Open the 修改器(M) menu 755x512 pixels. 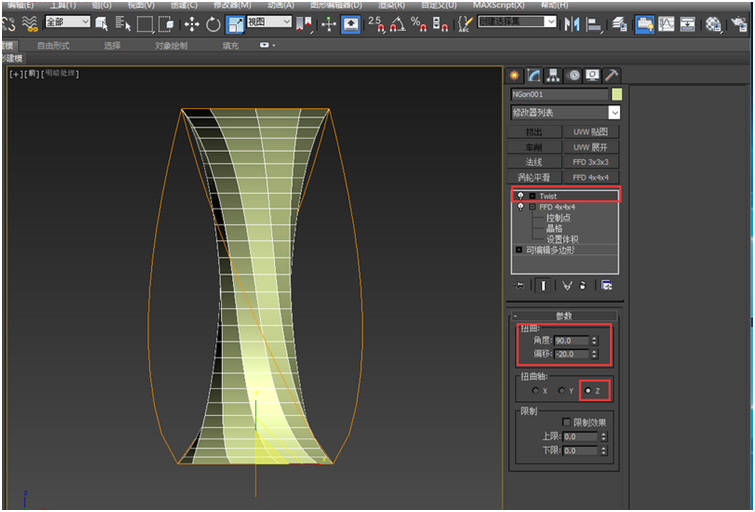pos(233,5)
